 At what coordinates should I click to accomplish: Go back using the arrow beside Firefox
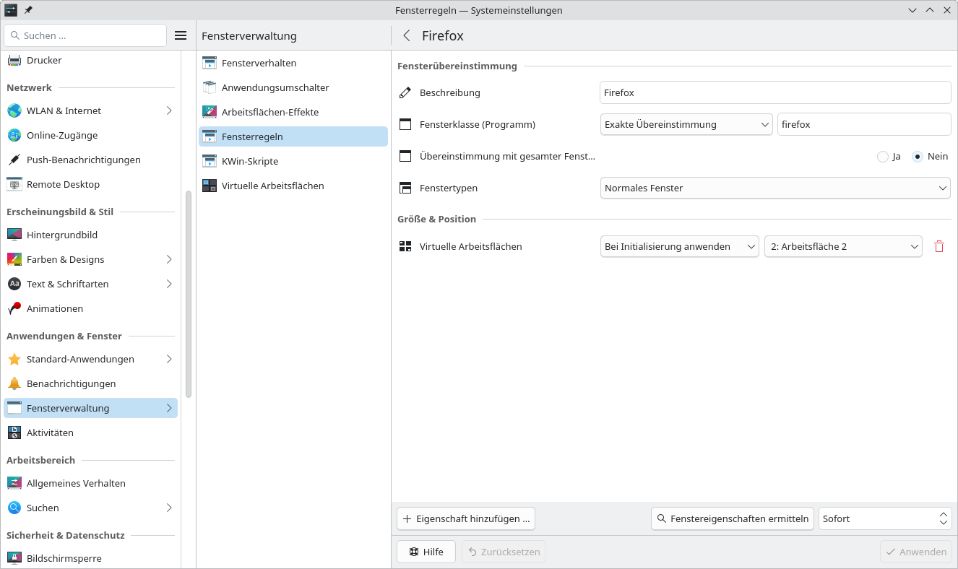coord(407,35)
